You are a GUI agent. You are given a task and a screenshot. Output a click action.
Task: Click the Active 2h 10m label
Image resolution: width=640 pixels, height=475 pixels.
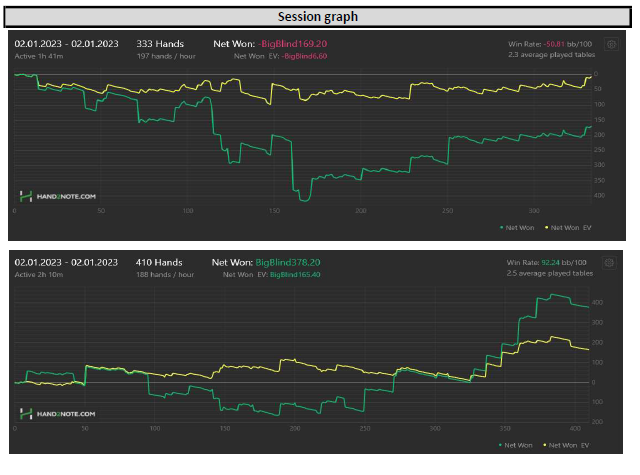click(x=39, y=275)
